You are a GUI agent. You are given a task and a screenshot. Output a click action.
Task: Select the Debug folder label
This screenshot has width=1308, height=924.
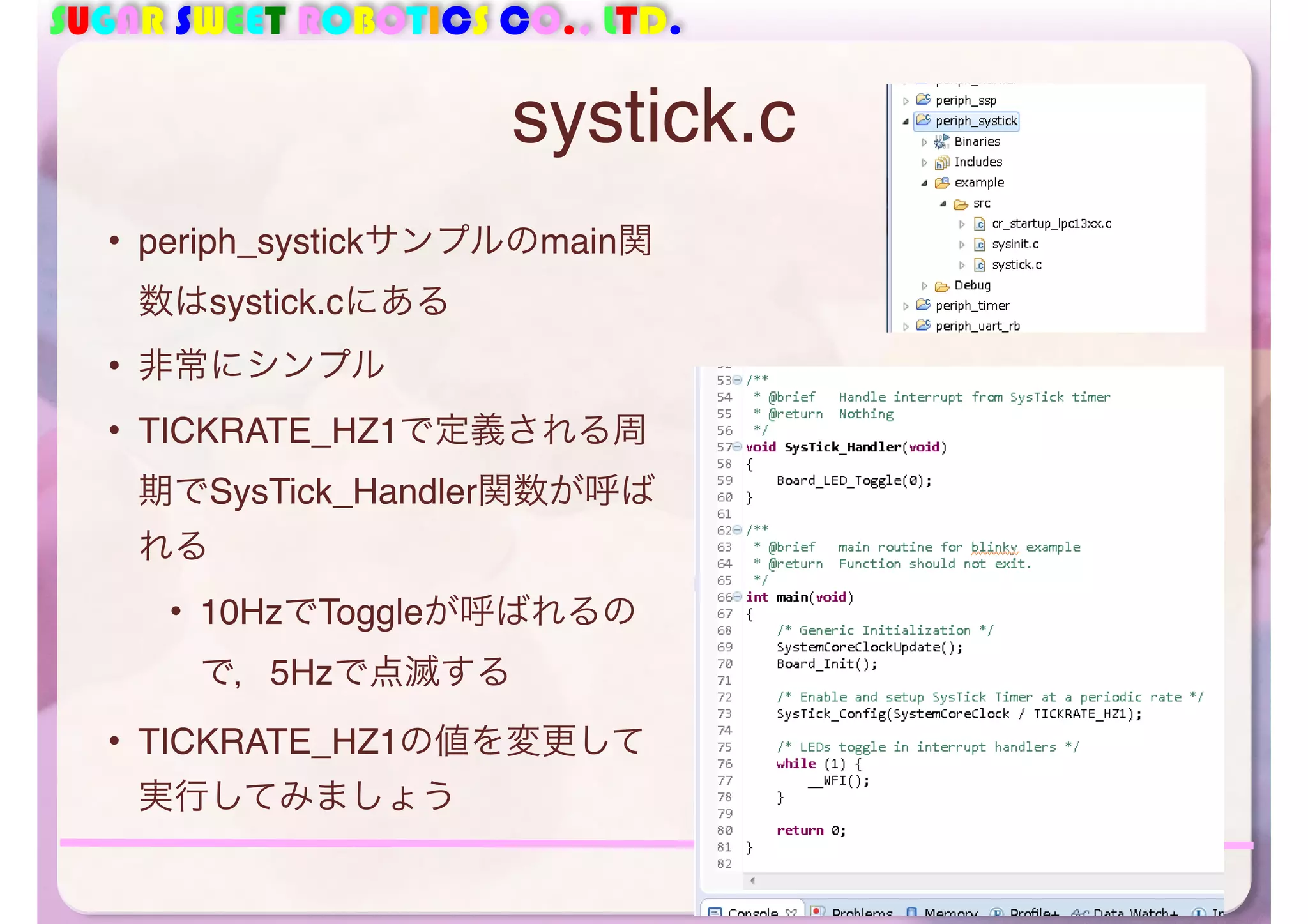point(972,285)
